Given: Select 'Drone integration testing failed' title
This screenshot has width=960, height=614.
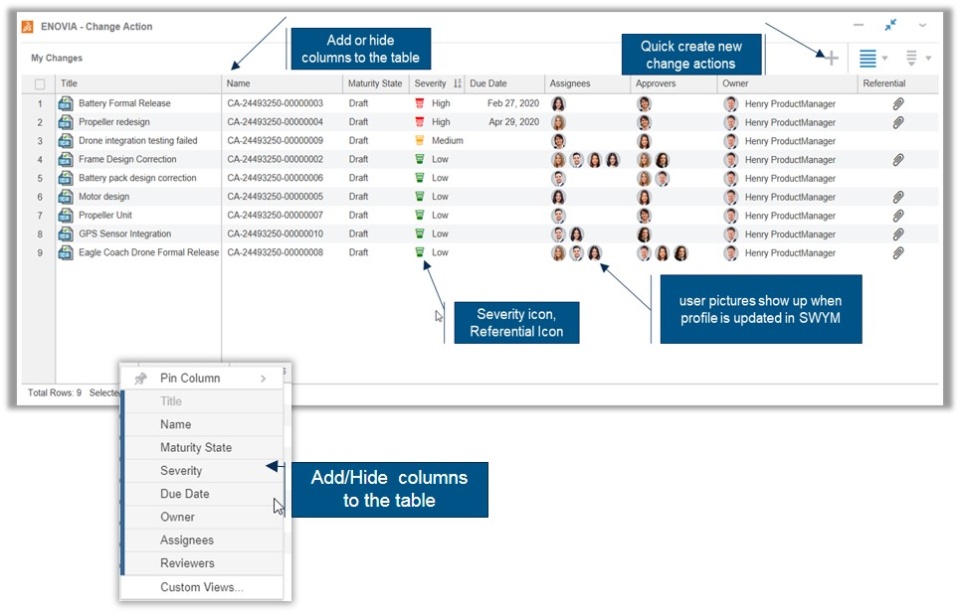Looking at the screenshot, I should click(x=138, y=140).
